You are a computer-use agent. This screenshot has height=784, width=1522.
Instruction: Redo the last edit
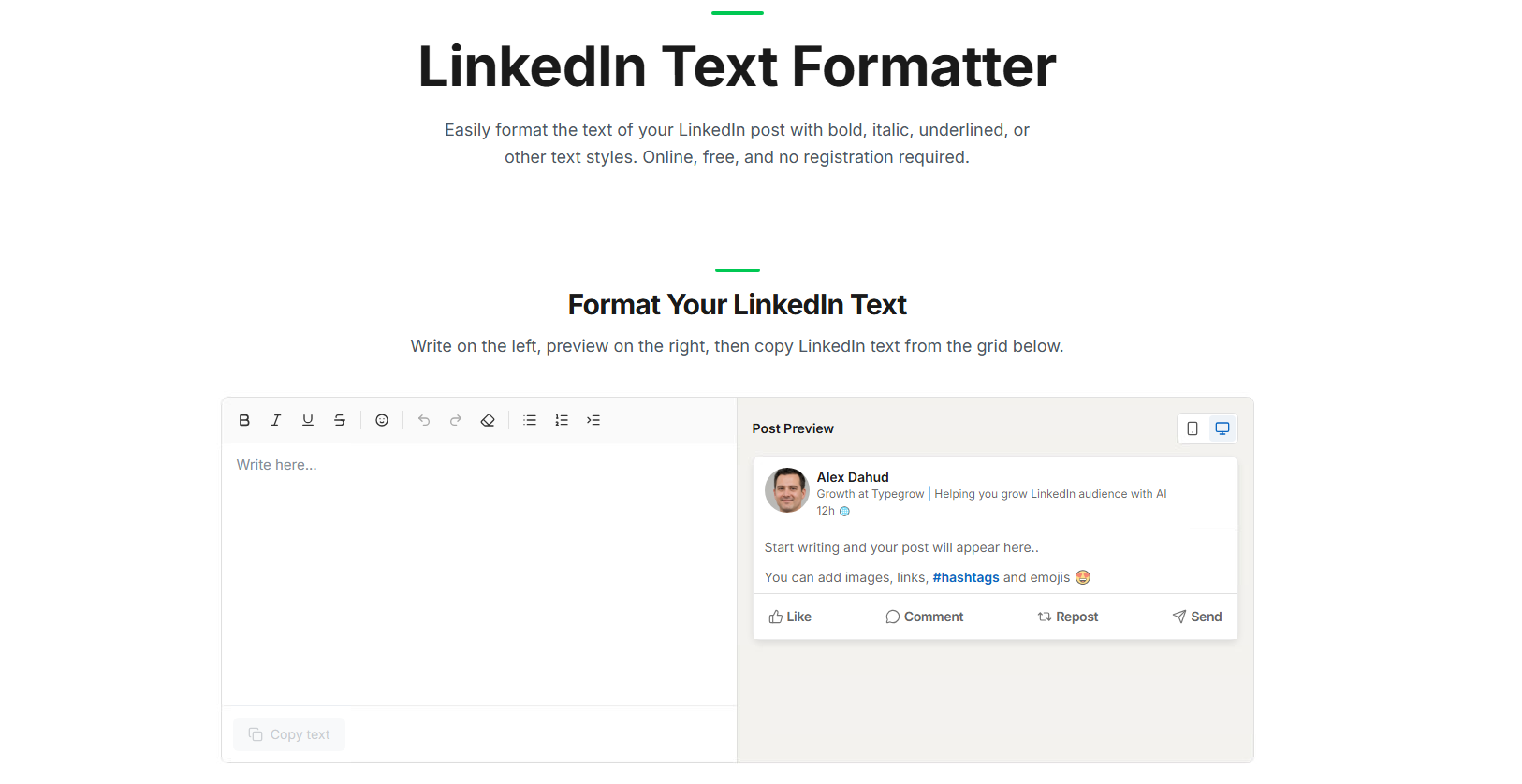coord(455,419)
